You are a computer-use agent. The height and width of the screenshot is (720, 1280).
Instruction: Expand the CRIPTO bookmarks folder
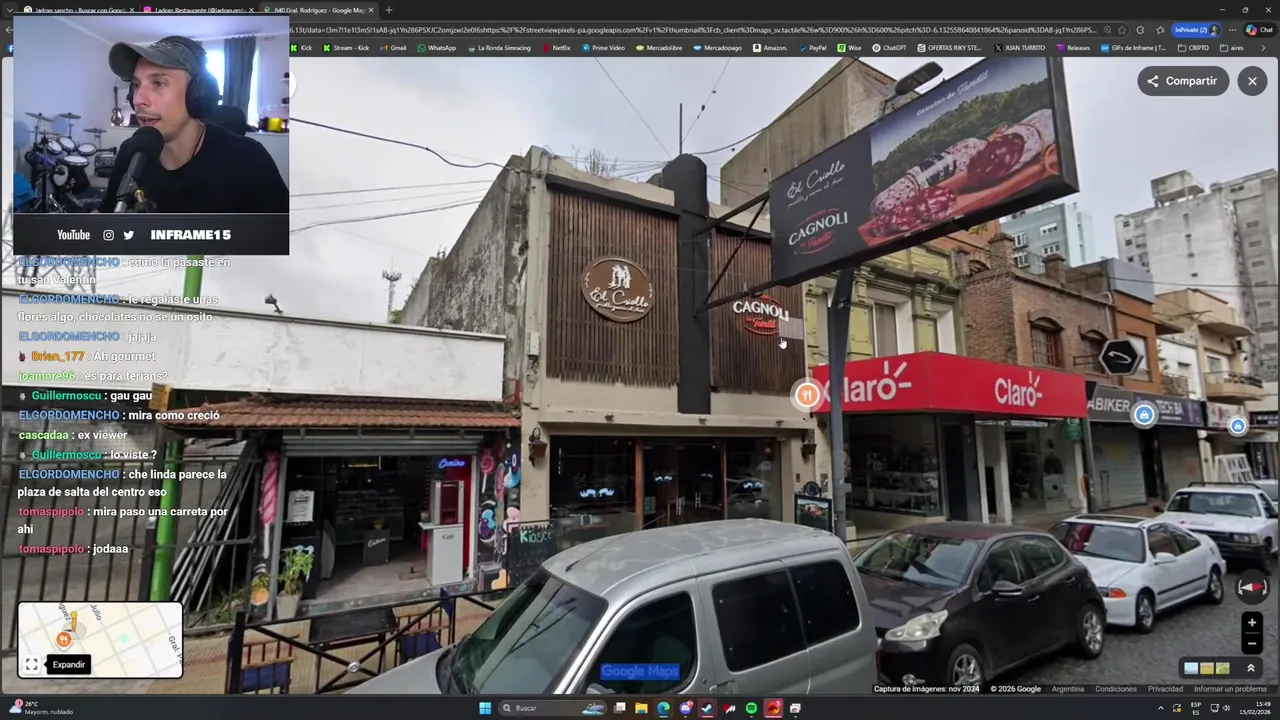pyautogui.click(x=1193, y=47)
